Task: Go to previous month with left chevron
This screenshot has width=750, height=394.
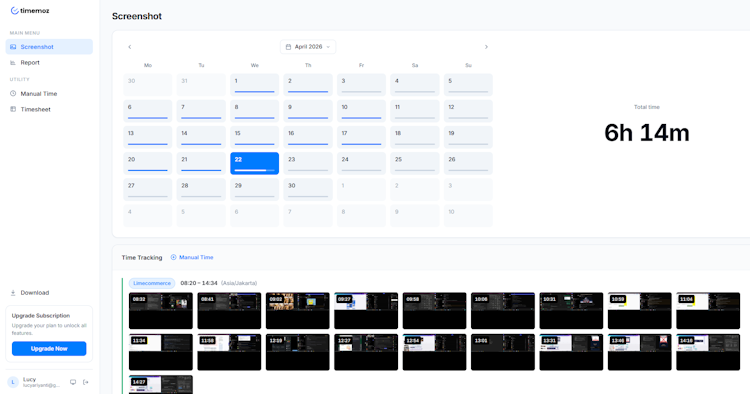Action: [130, 47]
